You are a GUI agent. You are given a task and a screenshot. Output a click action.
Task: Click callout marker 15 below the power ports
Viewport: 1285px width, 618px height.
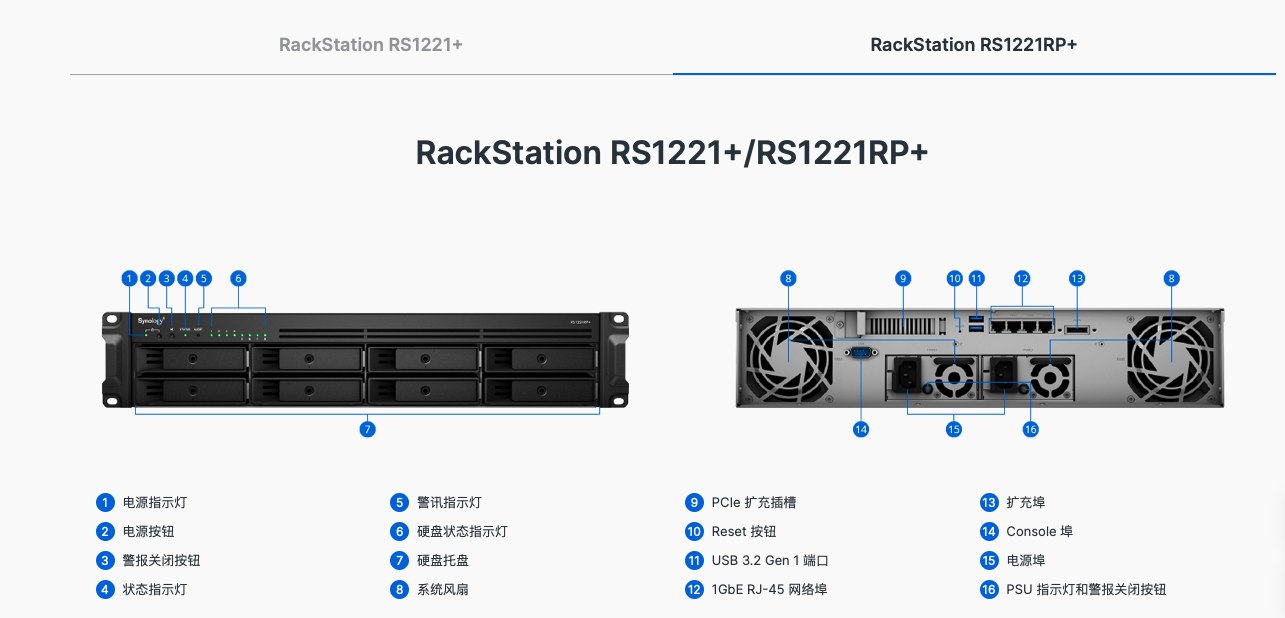953,428
